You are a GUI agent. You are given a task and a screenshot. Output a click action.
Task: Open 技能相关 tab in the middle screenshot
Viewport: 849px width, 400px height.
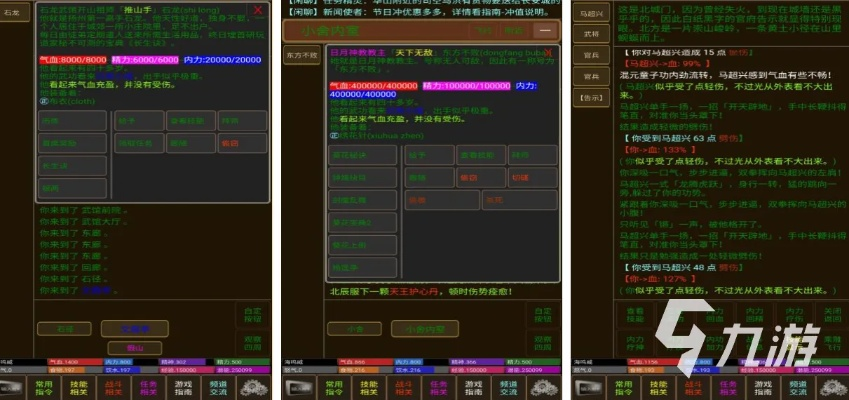369,388
